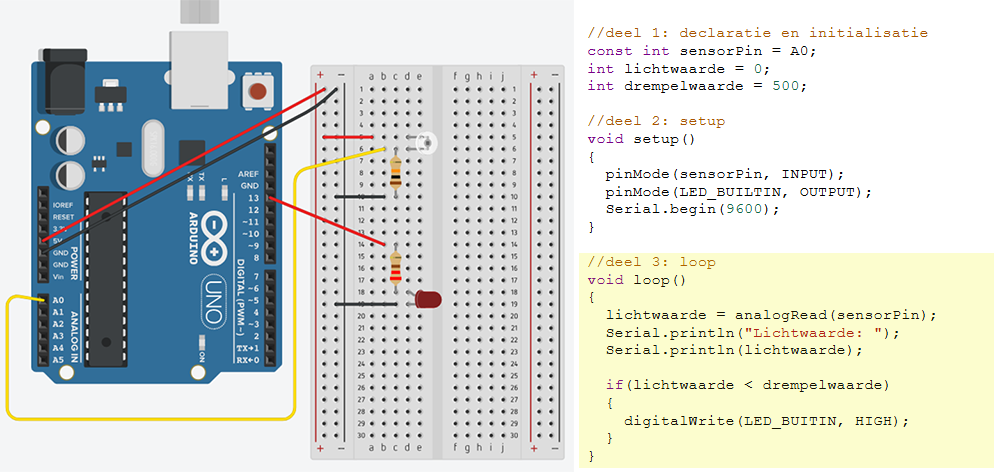Select the photoresistor on the breadboard

(427, 143)
